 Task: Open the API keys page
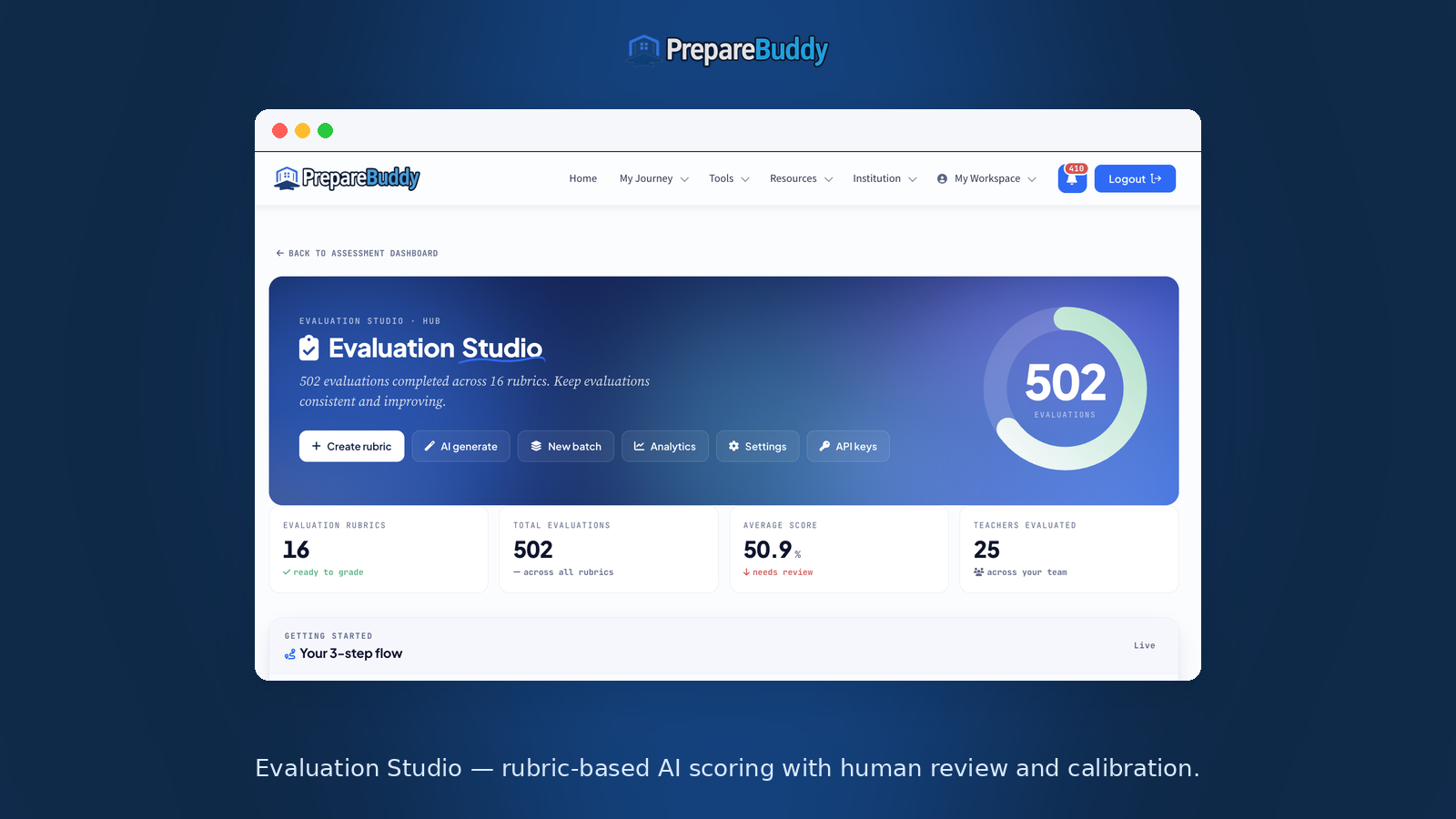[848, 446]
